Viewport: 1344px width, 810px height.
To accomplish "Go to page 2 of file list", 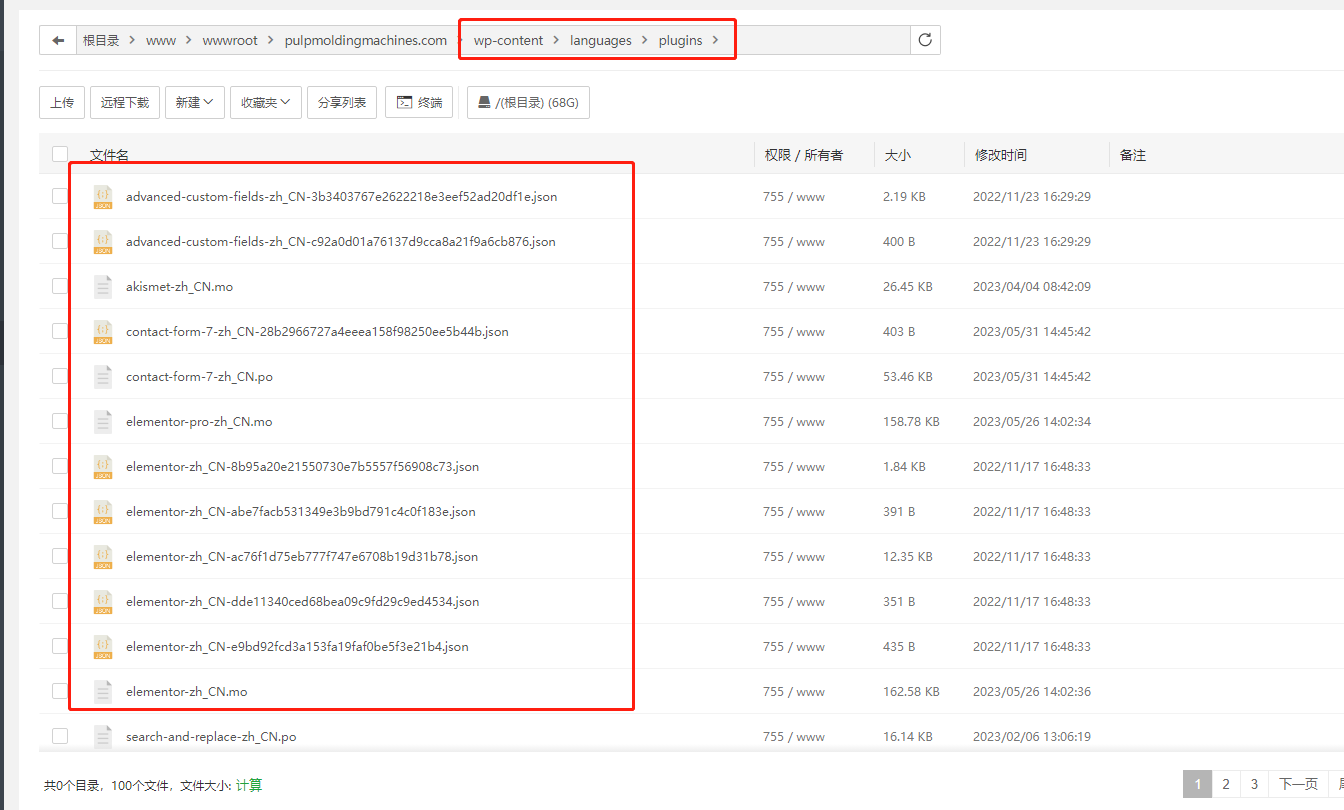I will 1226,784.
